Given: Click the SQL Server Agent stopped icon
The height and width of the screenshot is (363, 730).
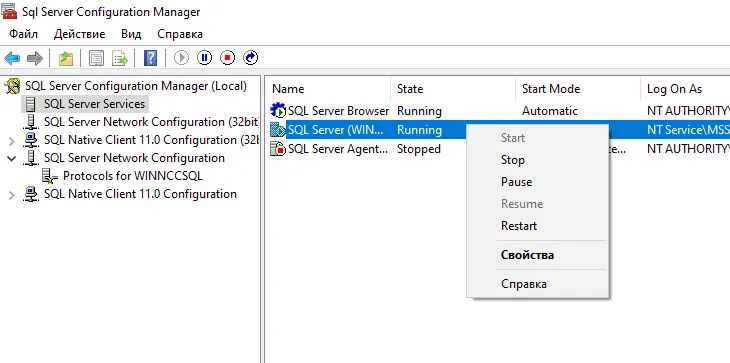Looking at the screenshot, I should click(278, 149).
